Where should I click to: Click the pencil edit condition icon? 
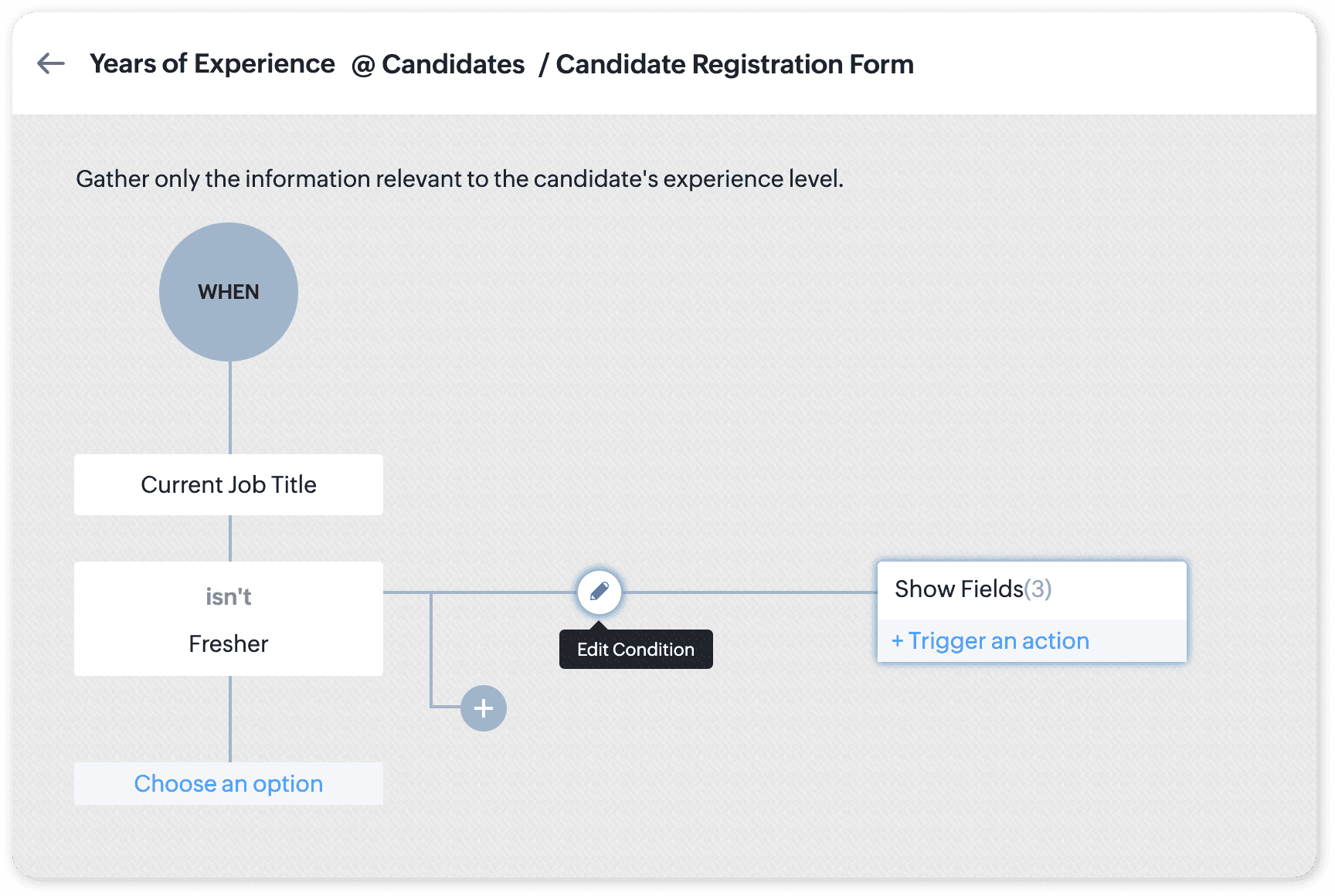(599, 592)
